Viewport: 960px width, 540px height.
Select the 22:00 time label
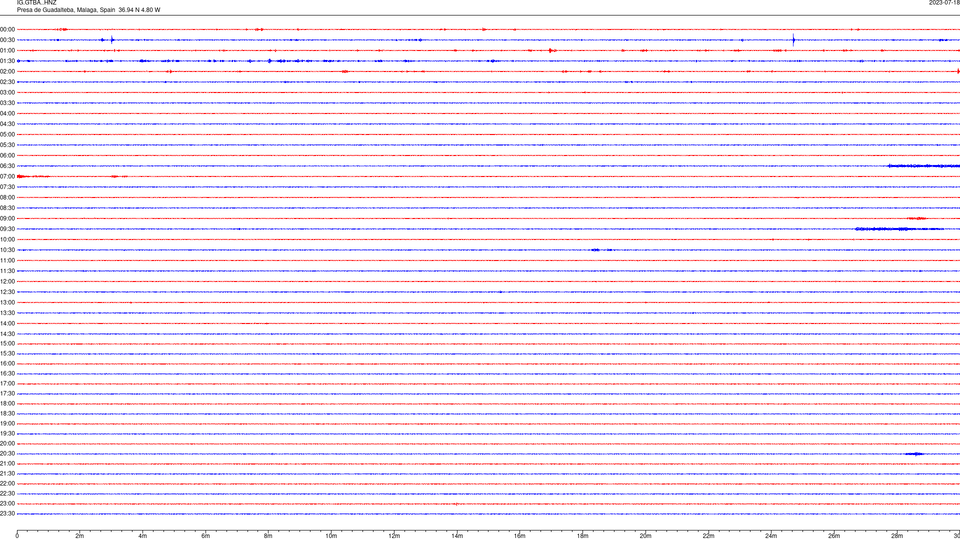(7, 484)
